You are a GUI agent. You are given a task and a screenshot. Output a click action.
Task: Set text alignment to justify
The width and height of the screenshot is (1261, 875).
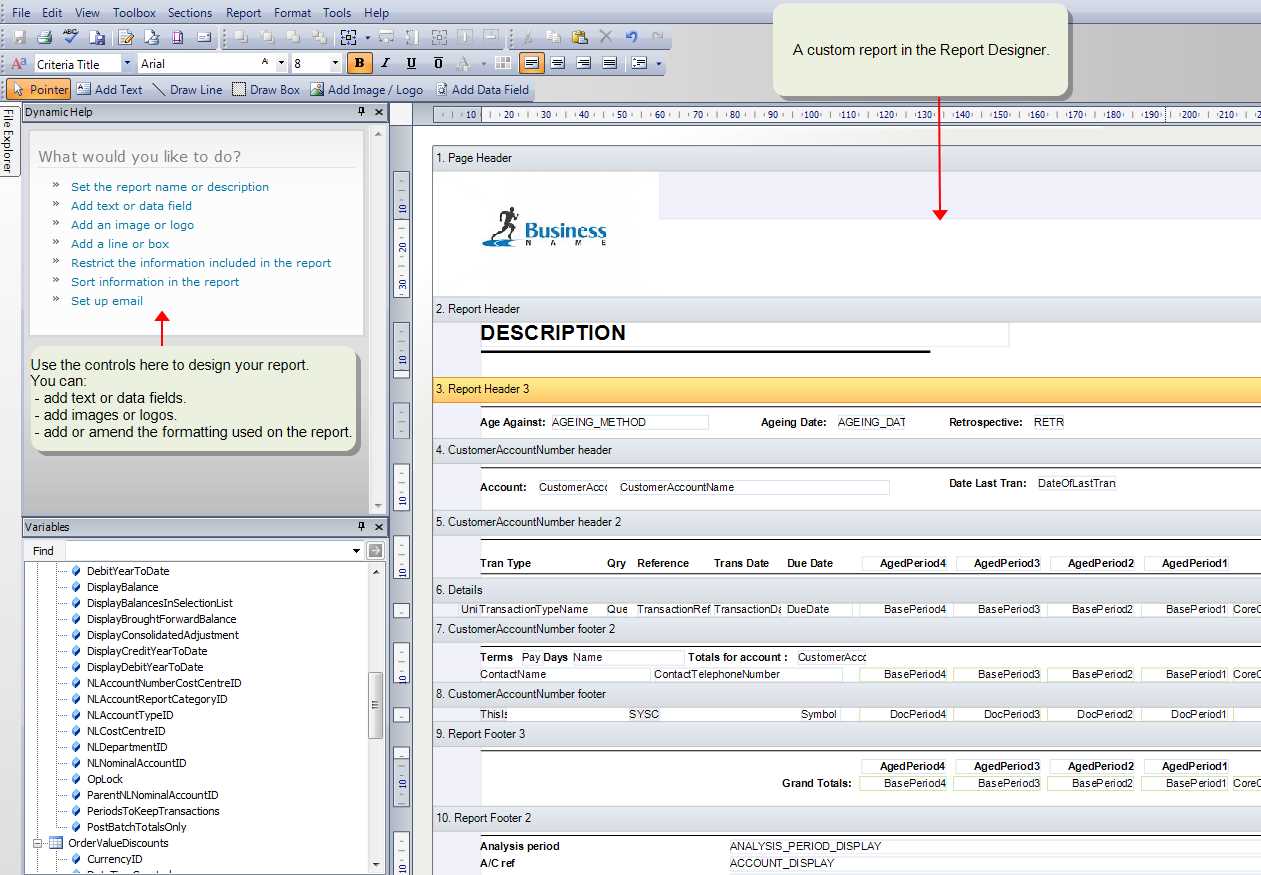tap(610, 63)
